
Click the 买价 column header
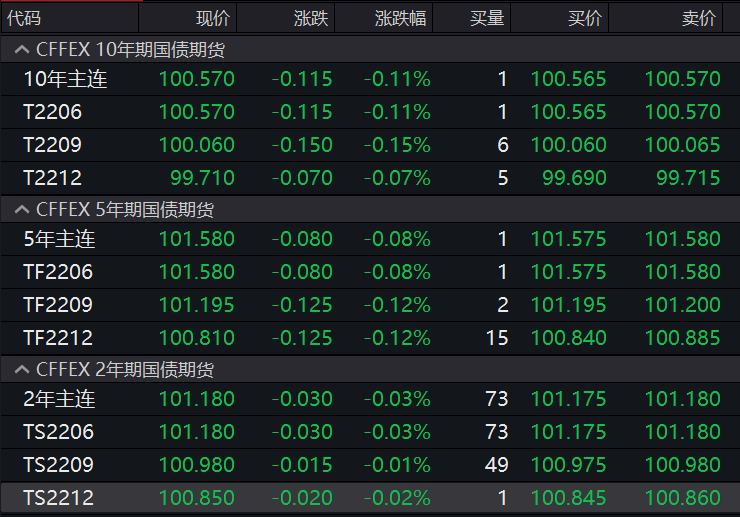585,18
